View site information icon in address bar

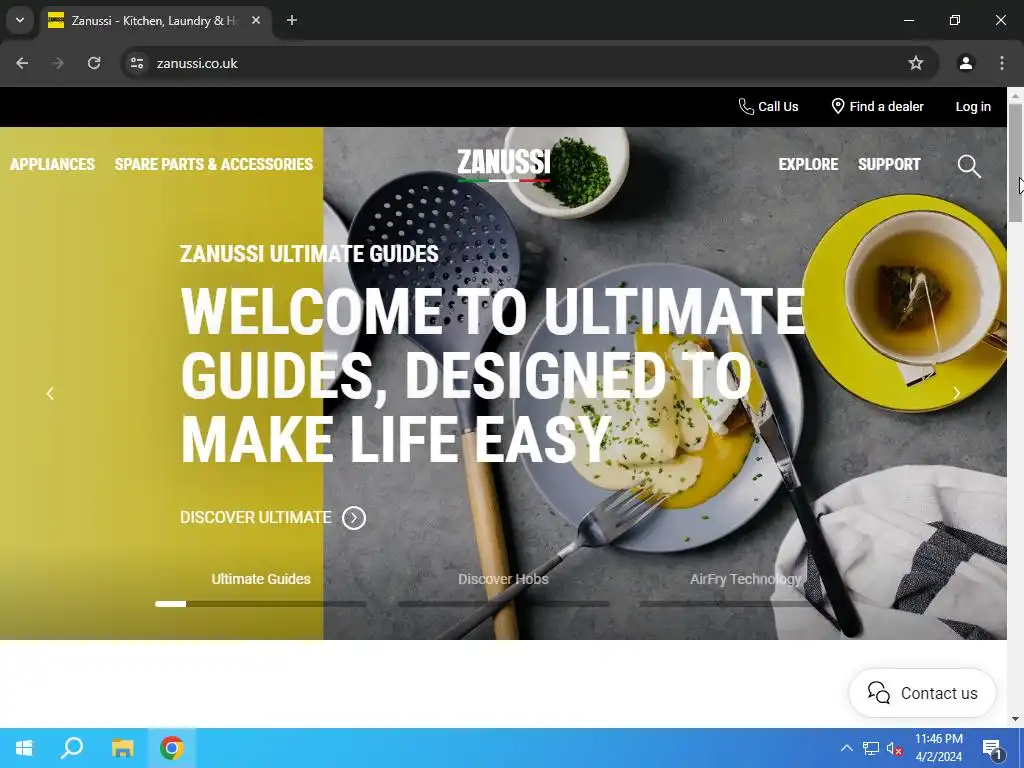[137, 63]
